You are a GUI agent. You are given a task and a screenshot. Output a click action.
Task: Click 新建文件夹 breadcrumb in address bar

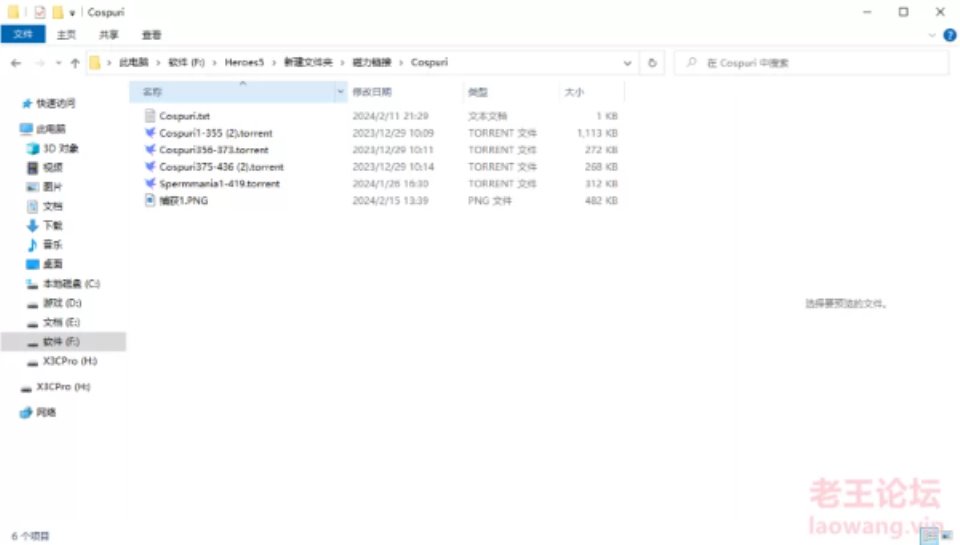click(x=308, y=62)
